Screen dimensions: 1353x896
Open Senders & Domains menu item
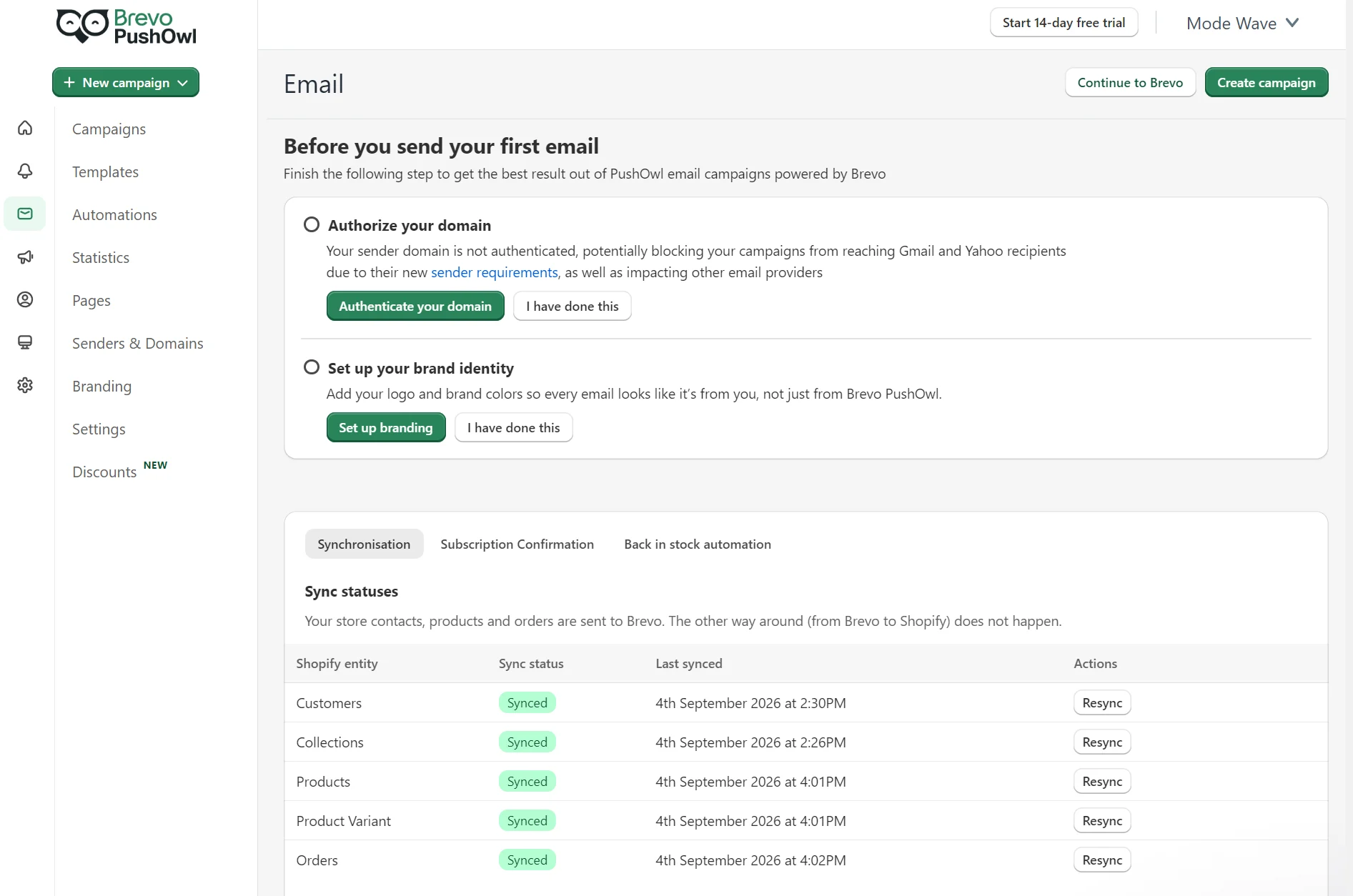137,343
